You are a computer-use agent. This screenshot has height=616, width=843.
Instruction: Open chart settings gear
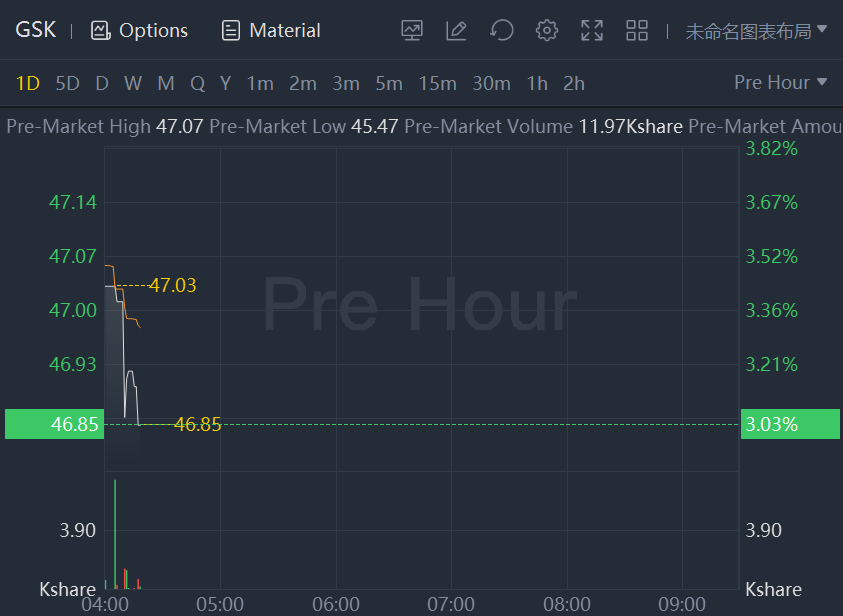(546, 30)
